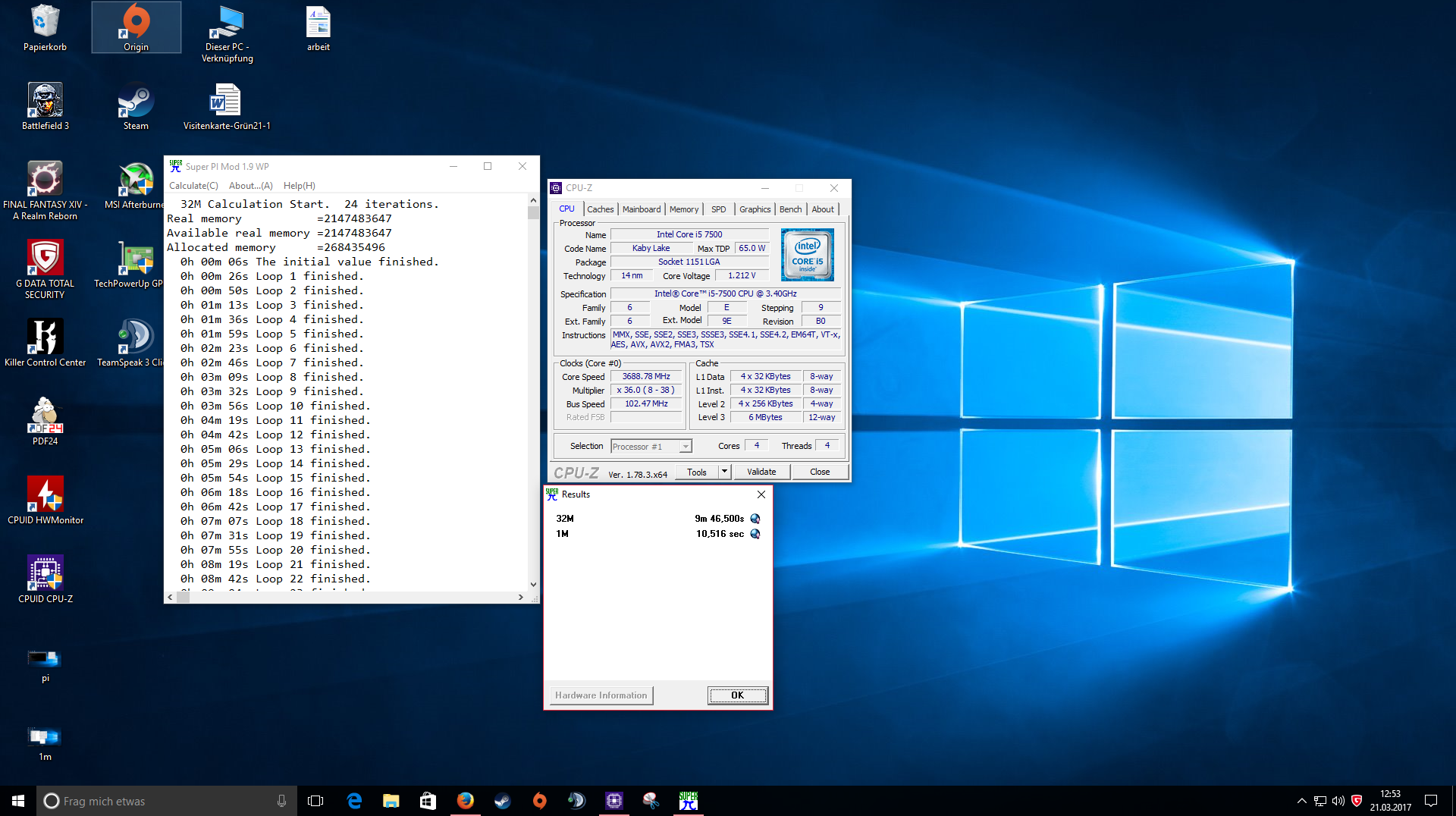Launch MSI Afterburner shortcut
The height and width of the screenshot is (816, 1456).
coord(136,186)
